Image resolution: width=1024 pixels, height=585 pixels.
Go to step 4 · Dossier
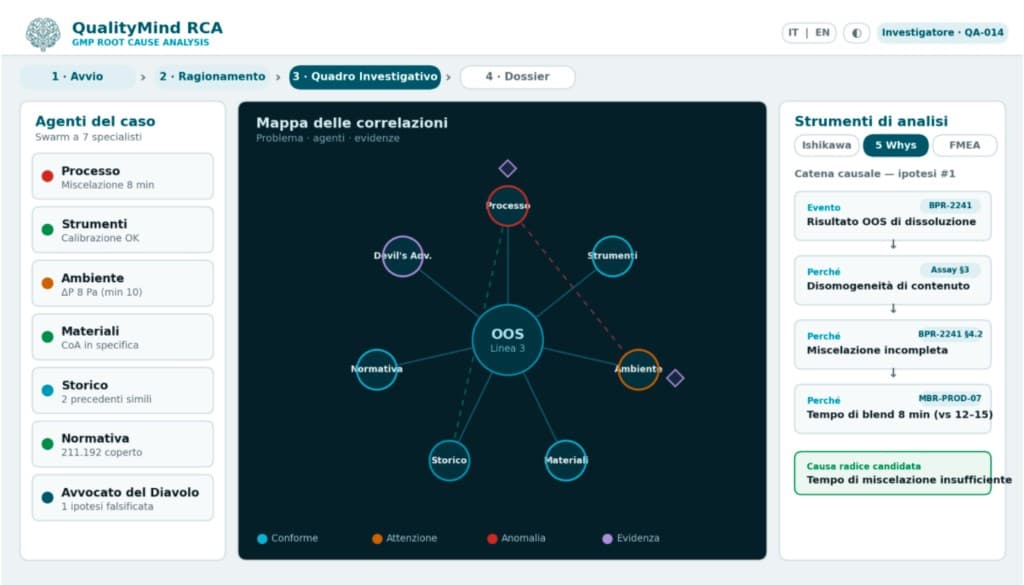(x=517, y=76)
